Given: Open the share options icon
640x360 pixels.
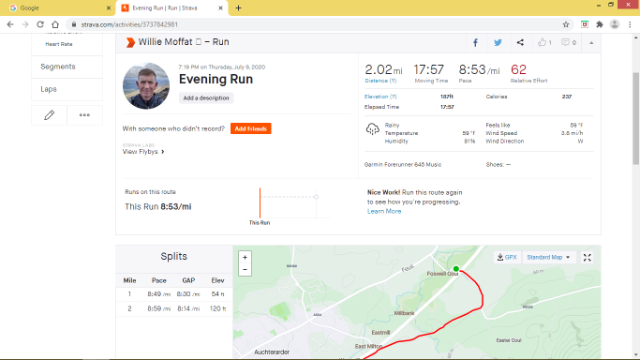Looking at the screenshot, I should 520,42.
